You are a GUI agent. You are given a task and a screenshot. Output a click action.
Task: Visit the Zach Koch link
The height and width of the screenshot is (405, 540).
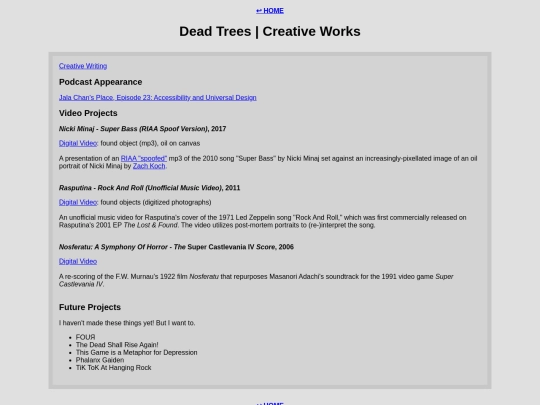point(149,166)
